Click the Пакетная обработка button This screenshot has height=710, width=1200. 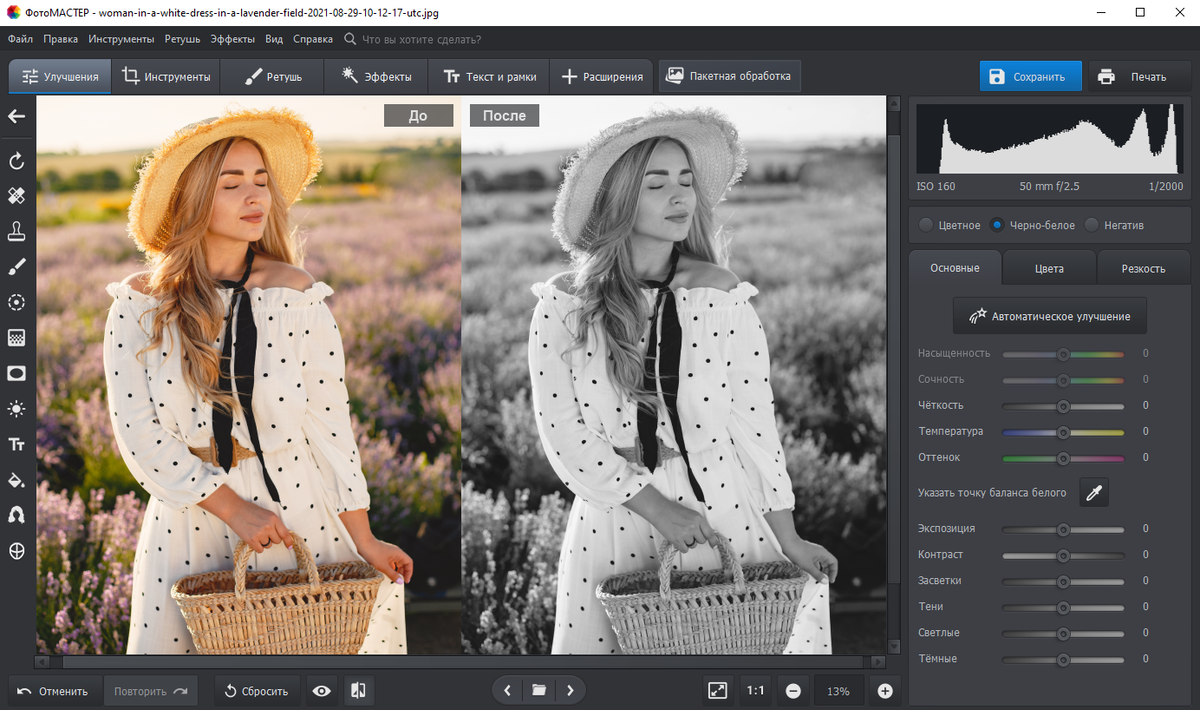[x=729, y=76]
